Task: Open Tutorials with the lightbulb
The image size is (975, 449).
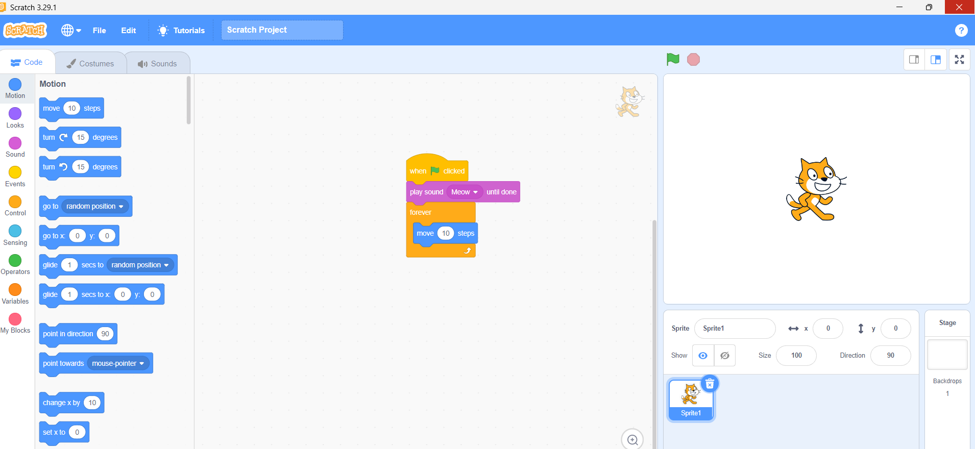Action: pos(181,30)
